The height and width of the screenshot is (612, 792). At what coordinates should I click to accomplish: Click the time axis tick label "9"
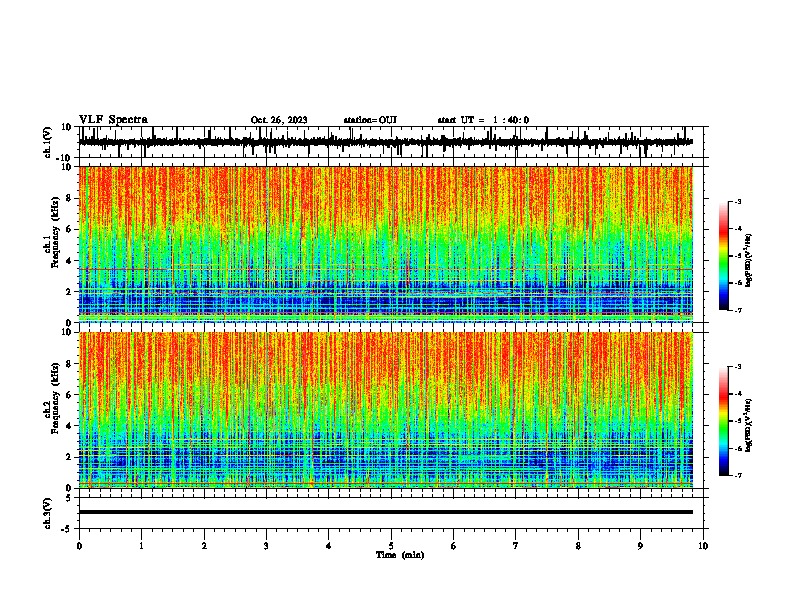640,546
